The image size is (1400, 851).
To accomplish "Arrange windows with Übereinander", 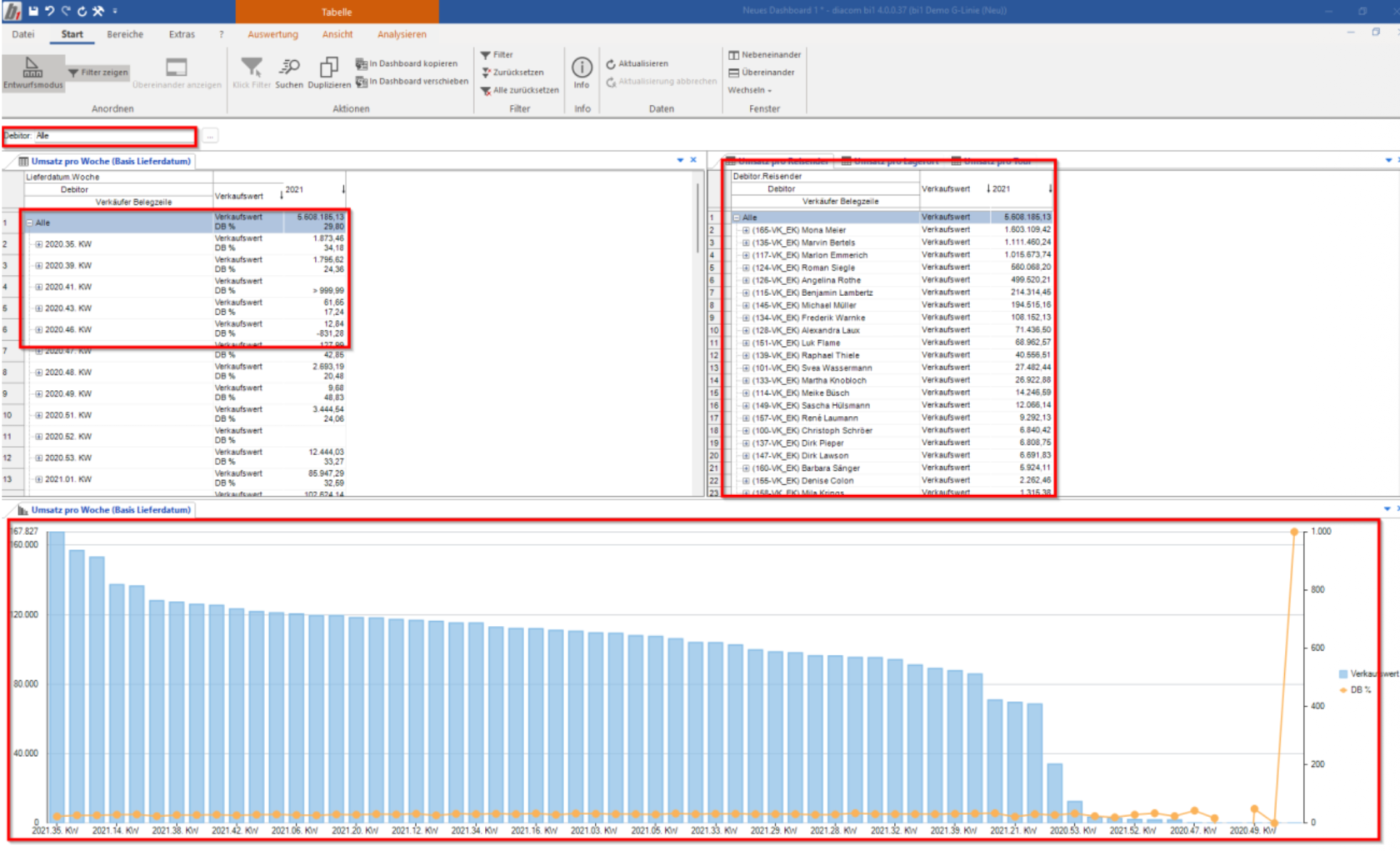I will coord(762,73).
